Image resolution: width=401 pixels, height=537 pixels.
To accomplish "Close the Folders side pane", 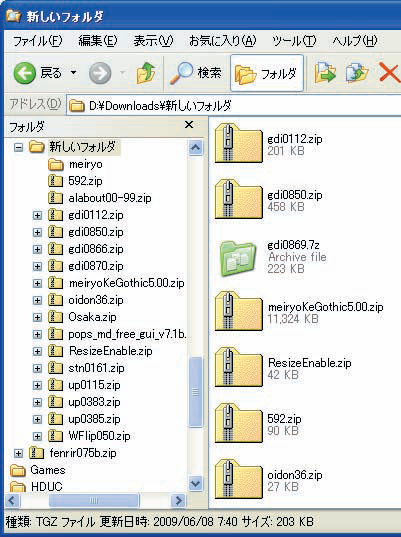I will 189,125.
